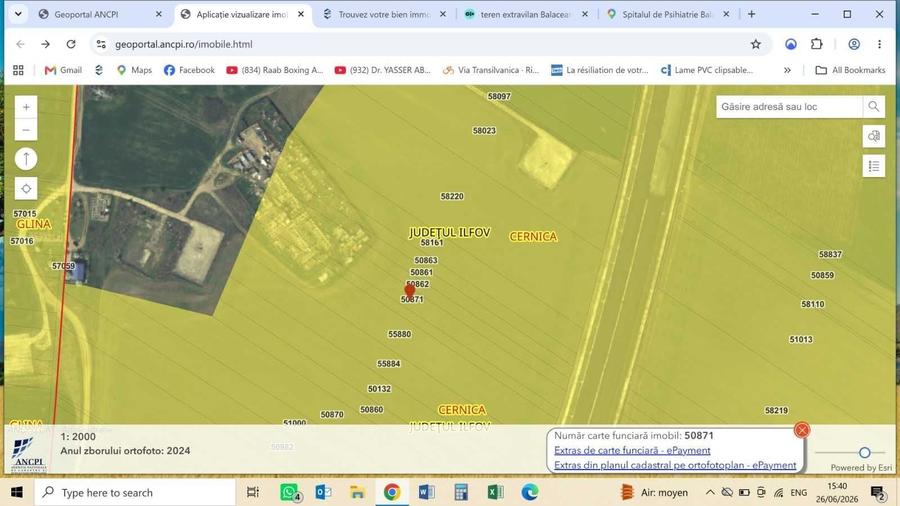The height and width of the screenshot is (506, 900).
Task: Expand the tab search dropdown arrow
Action: 18,14
